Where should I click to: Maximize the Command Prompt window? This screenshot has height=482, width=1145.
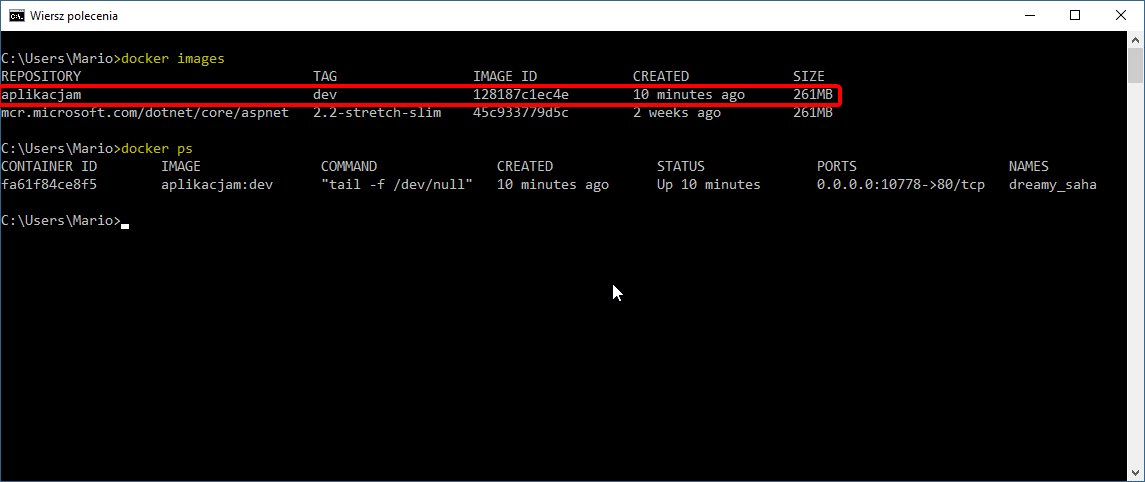1075,15
